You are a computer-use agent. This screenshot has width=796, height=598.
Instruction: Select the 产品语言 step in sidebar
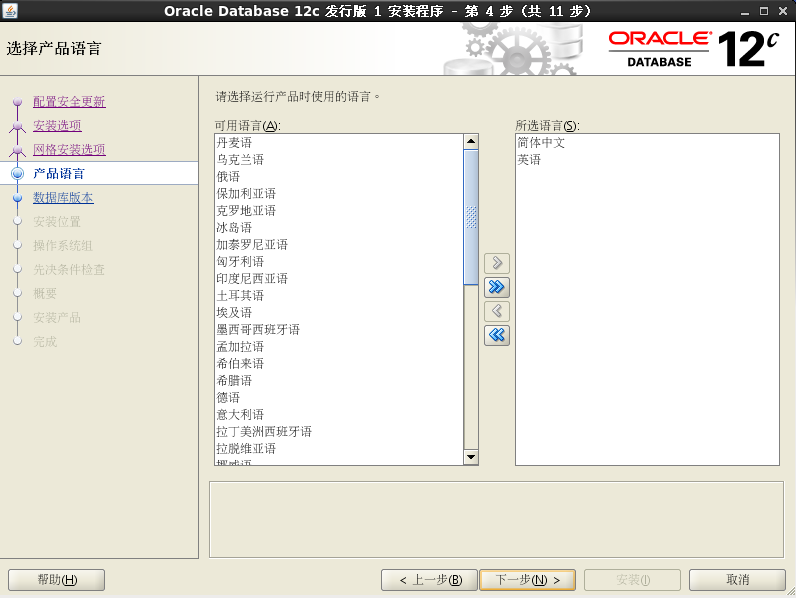click(58, 174)
